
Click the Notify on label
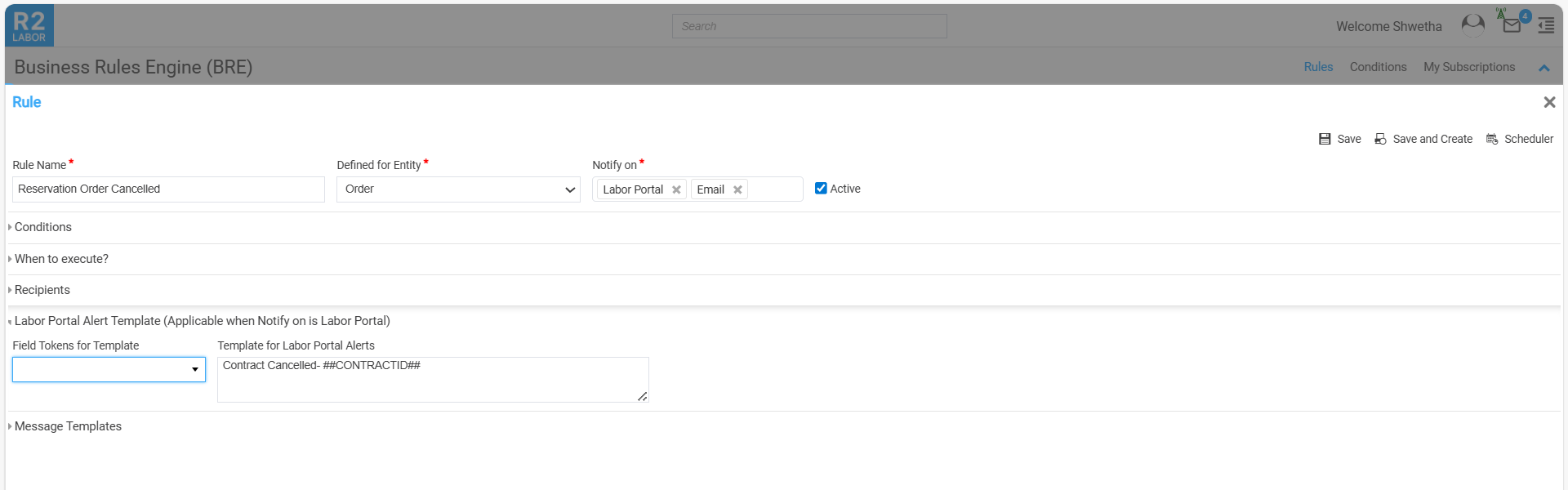pyautogui.click(x=614, y=165)
